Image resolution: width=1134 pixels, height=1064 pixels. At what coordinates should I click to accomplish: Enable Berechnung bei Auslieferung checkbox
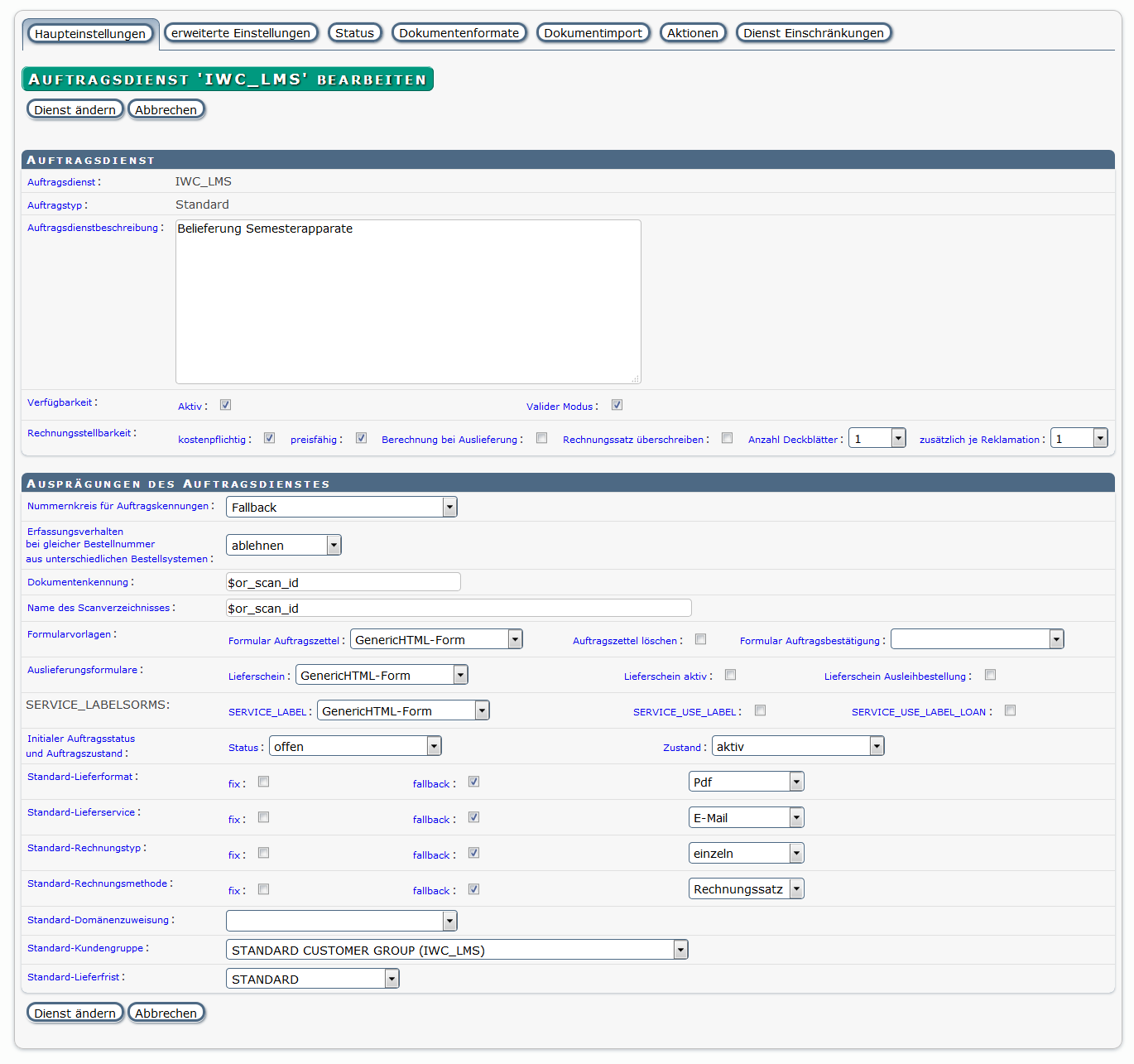point(541,438)
